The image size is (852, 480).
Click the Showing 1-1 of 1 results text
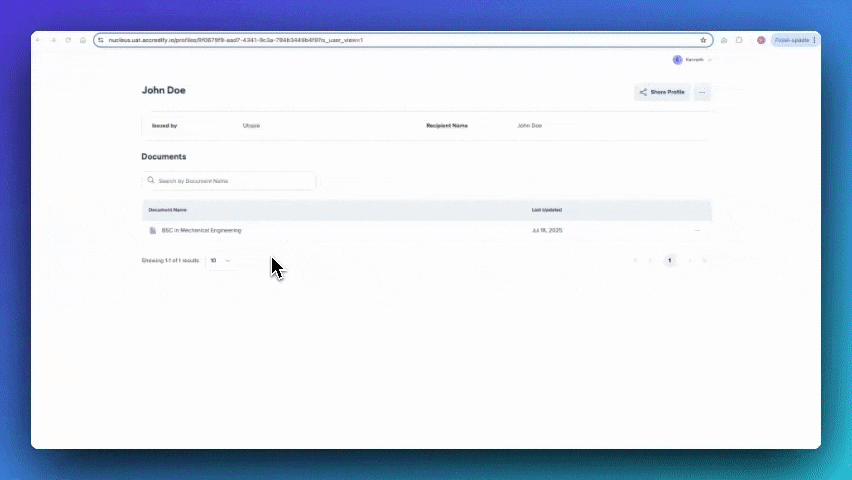(170, 261)
